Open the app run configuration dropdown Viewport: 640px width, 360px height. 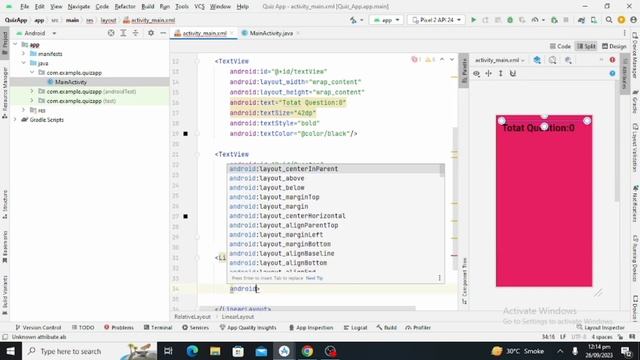[387, 20]
